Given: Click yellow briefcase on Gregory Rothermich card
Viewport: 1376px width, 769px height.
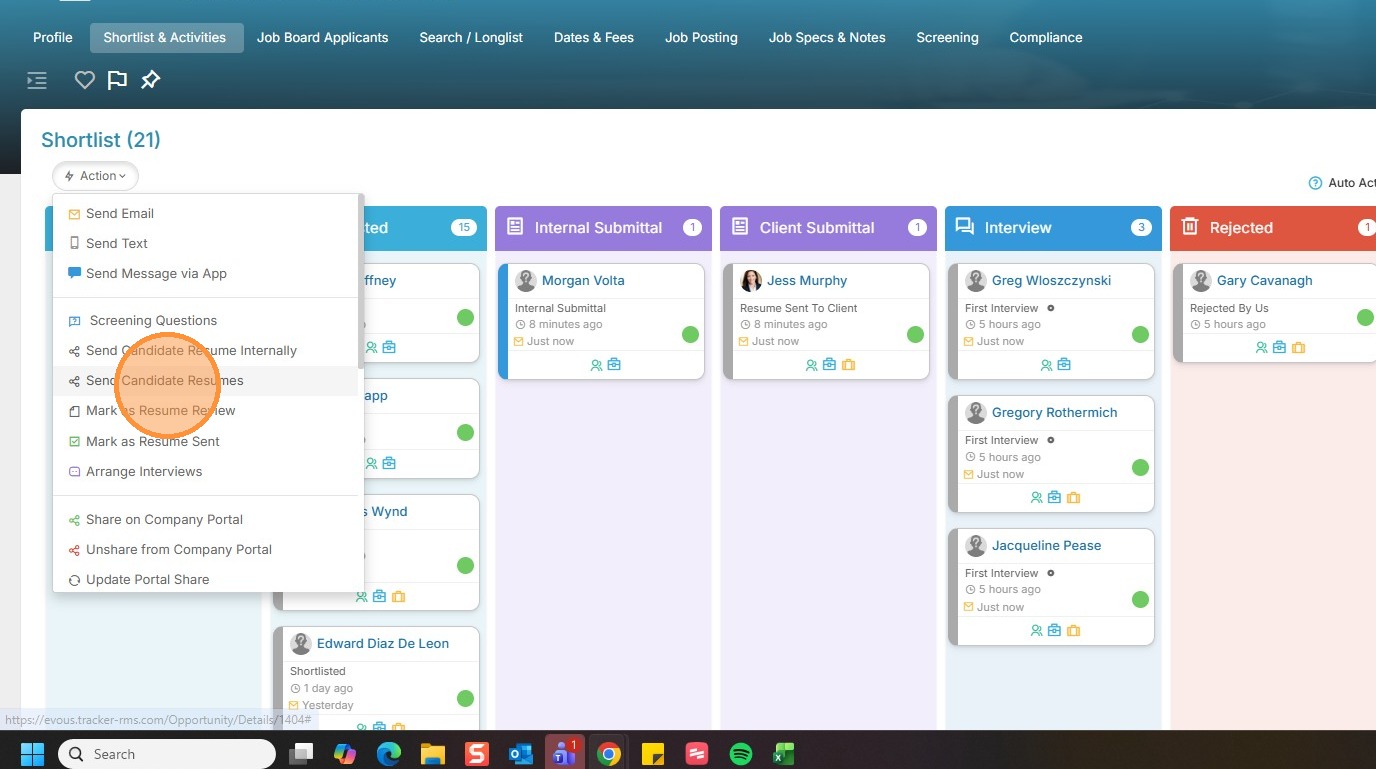Looking at the screenshot, I should (1074, 498).
